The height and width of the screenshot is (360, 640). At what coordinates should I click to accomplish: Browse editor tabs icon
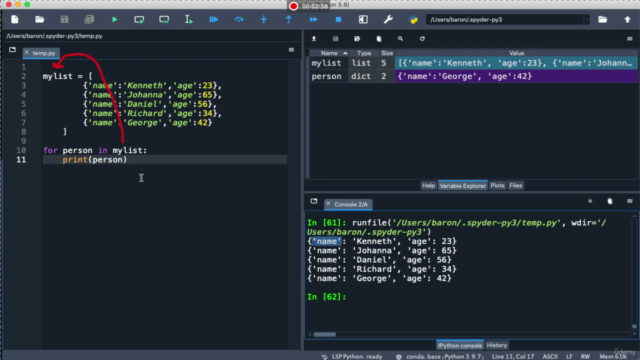pyautogui.click(x=12, y=50)
